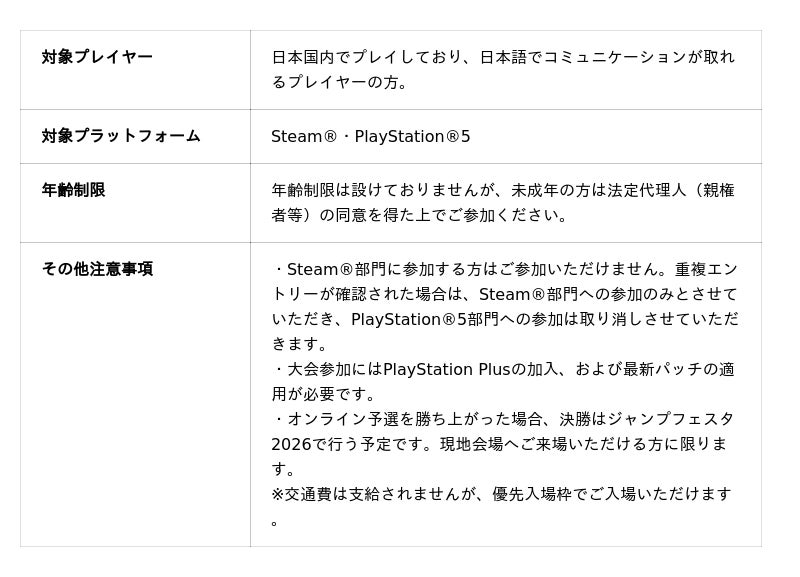Click the 対象プレイヤー row header

tap(97, 57)
